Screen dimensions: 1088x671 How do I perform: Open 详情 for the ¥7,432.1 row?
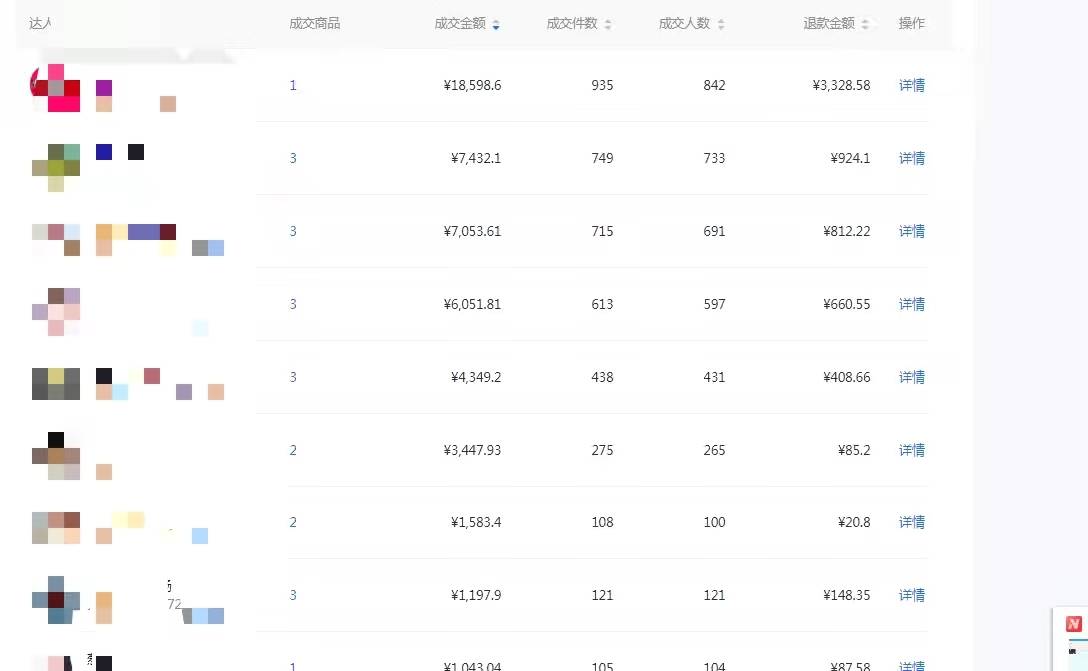pyautogui.click(x=912, y=158)
